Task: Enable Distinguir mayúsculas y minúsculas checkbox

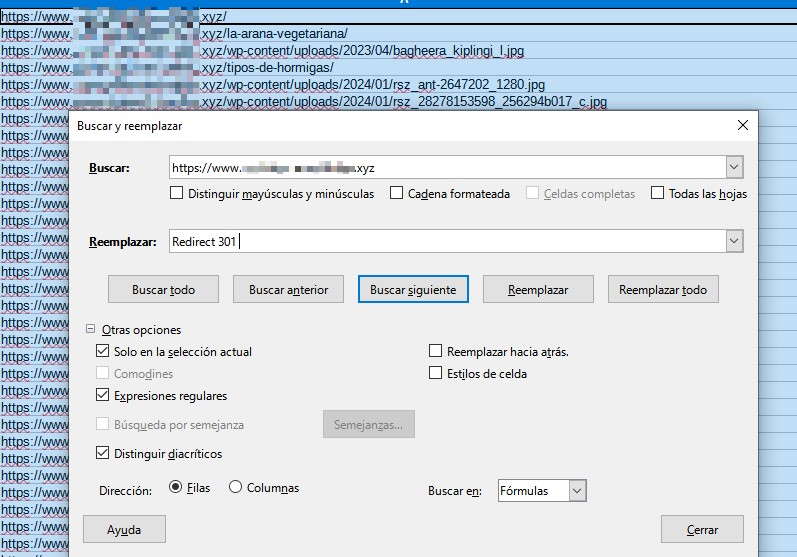Action: pos(177,194)
